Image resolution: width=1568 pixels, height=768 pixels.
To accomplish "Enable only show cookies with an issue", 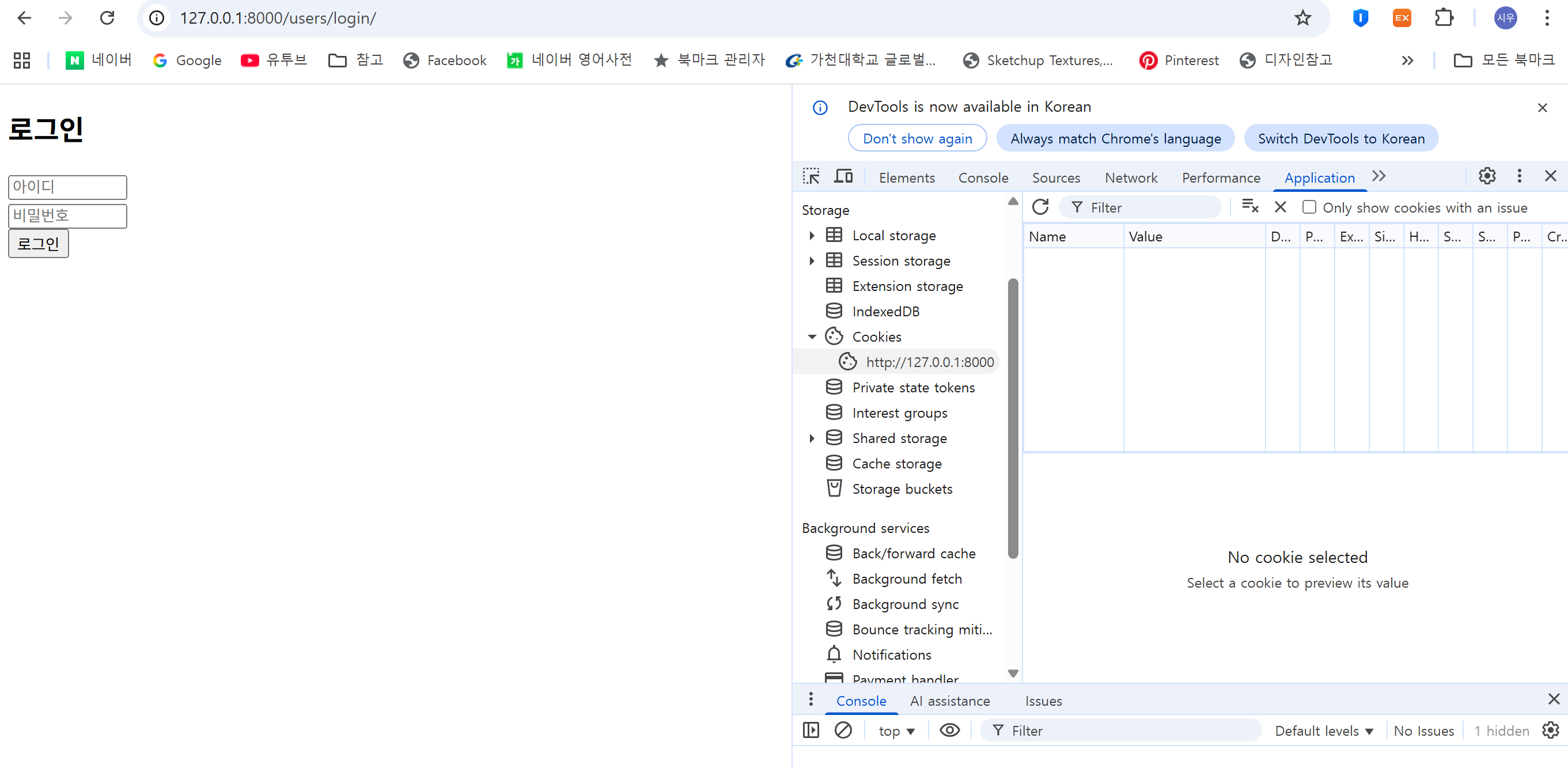I will click(x=1309, y=207).
